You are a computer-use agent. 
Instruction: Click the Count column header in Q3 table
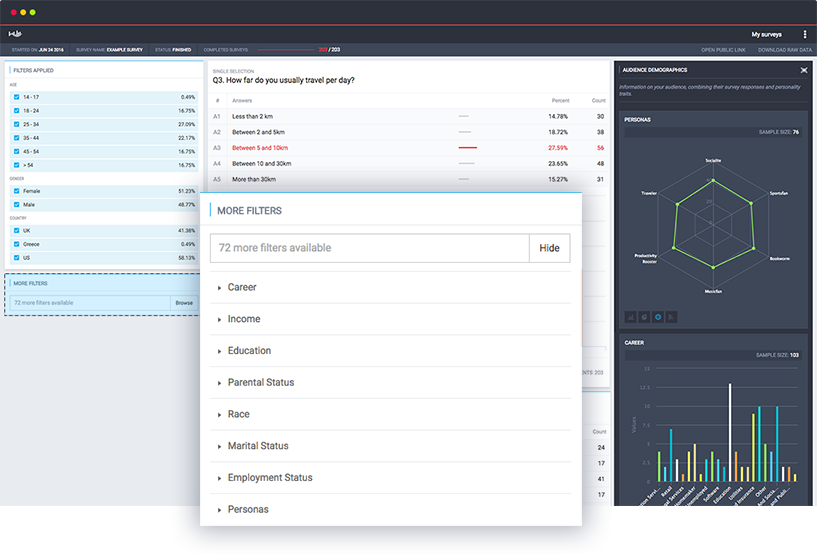pos(598,101)
